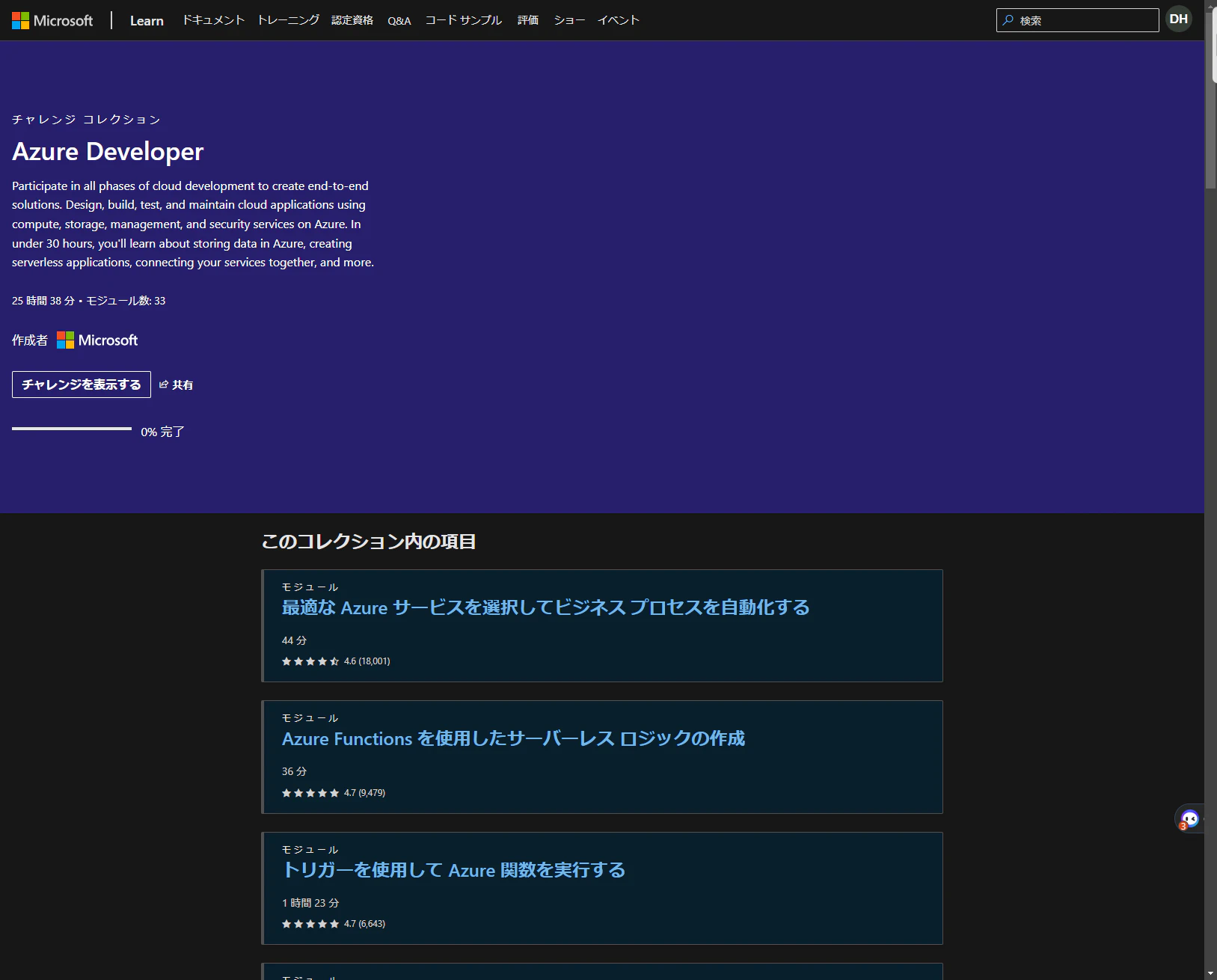The width and height of the screenshot is (1217, 980).
Task: Open the chat assistant floating icon
Action: pos(1189,819)
